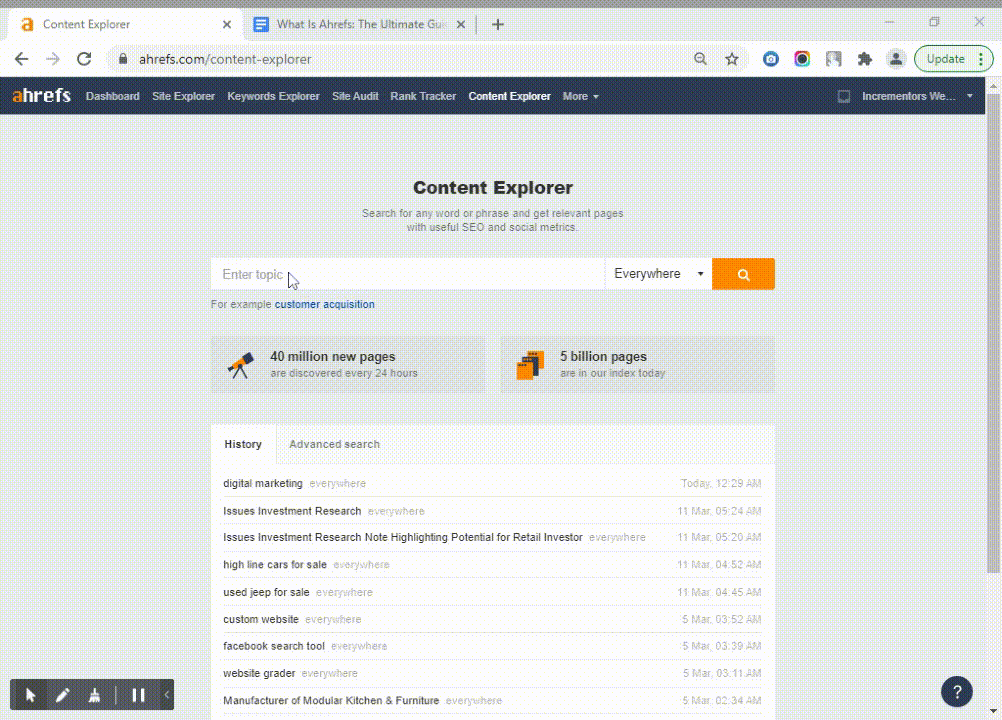Open the Extensions puzzle icon
Screen dimensions: 1002x720
(x=865, y=59)
